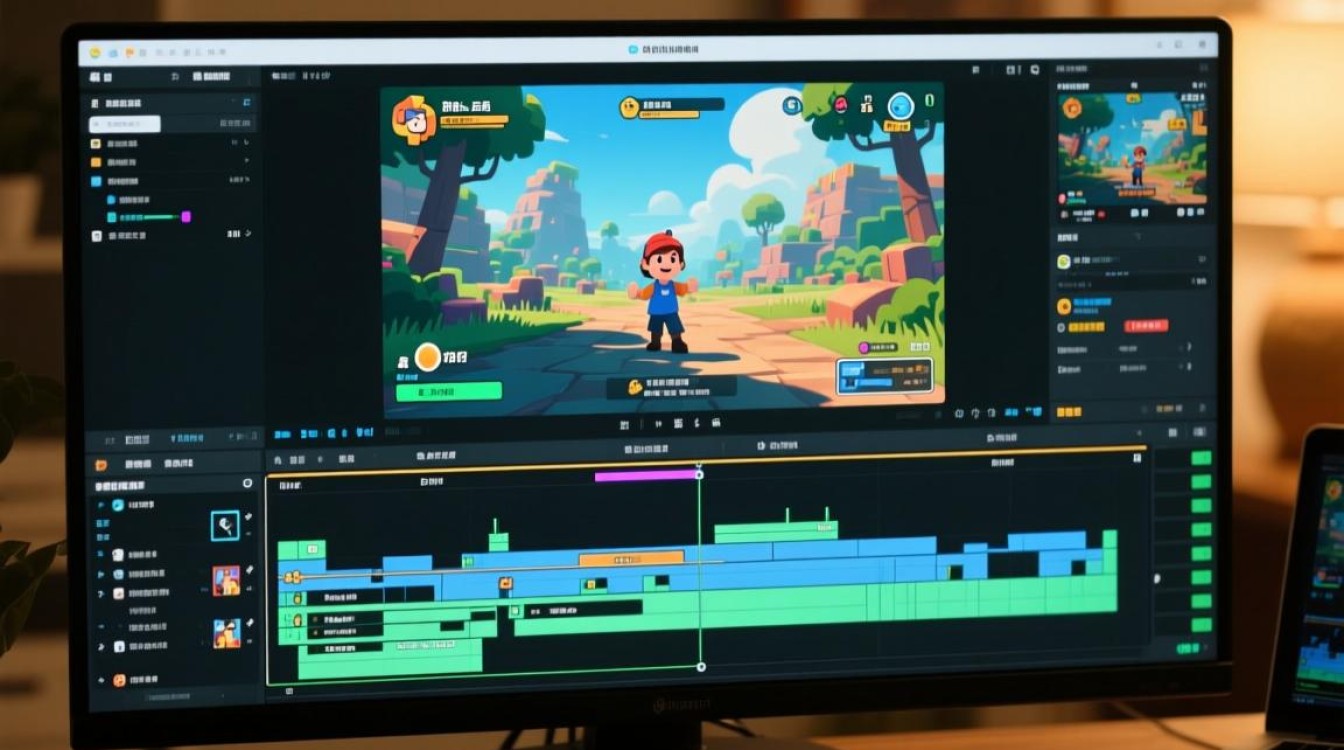Toggle the topmost green square right of the timeline
Screen dimensions: 1344x750
point(1201,458)
